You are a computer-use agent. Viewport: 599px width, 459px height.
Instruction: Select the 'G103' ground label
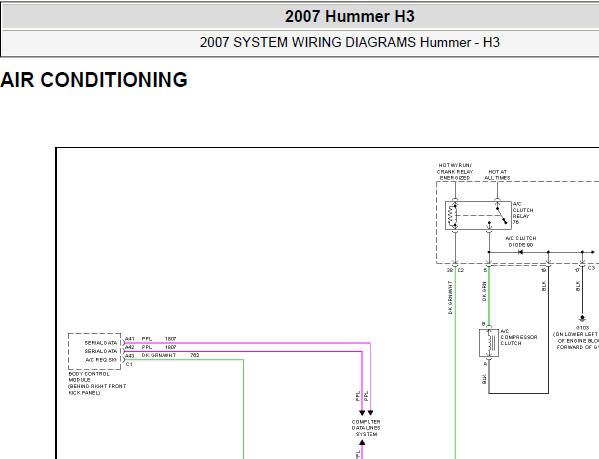tap(582, 328)
